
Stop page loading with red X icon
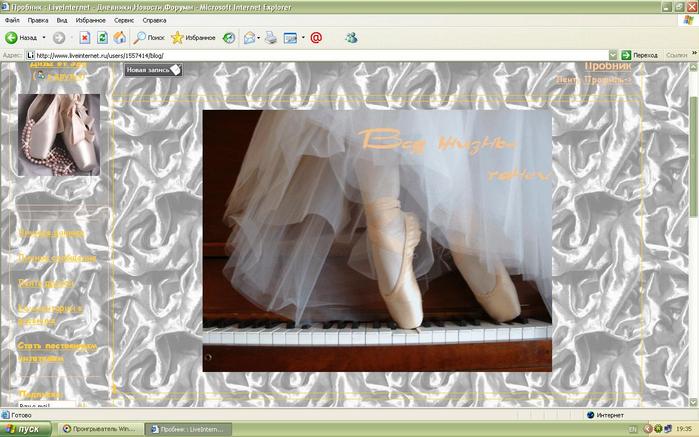coord(85,38)
